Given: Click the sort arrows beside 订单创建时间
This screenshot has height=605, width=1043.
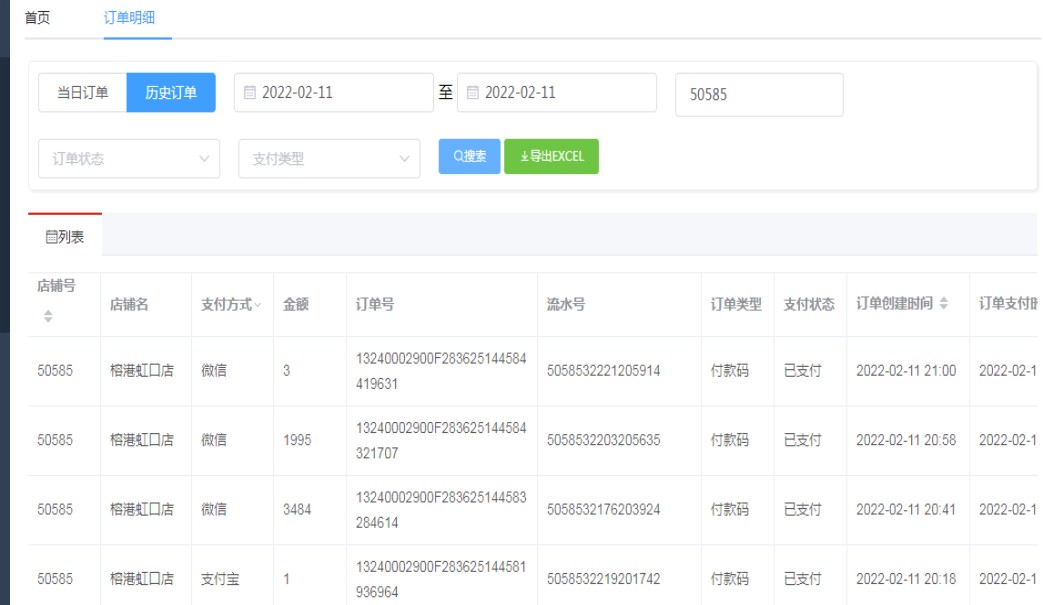Looking at the screenshot, I should tap(943, 304).
